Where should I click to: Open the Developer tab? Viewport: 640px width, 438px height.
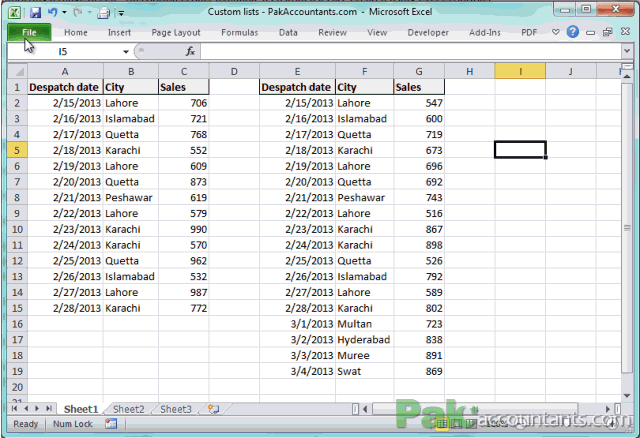(x=428, y=33)
